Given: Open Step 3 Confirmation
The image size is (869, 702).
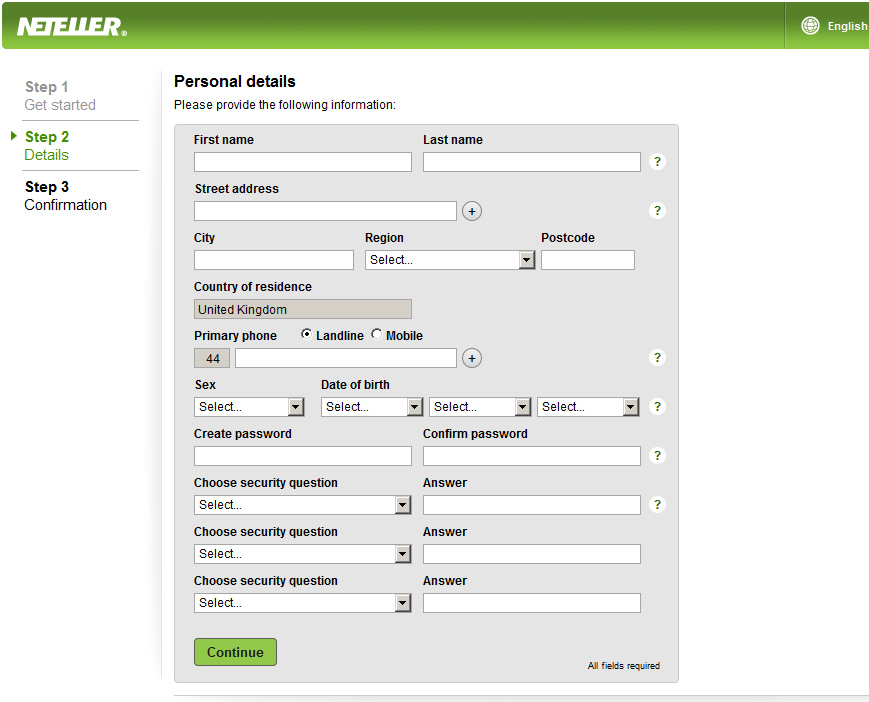Looking at the screenshot, I should point(65,195).
